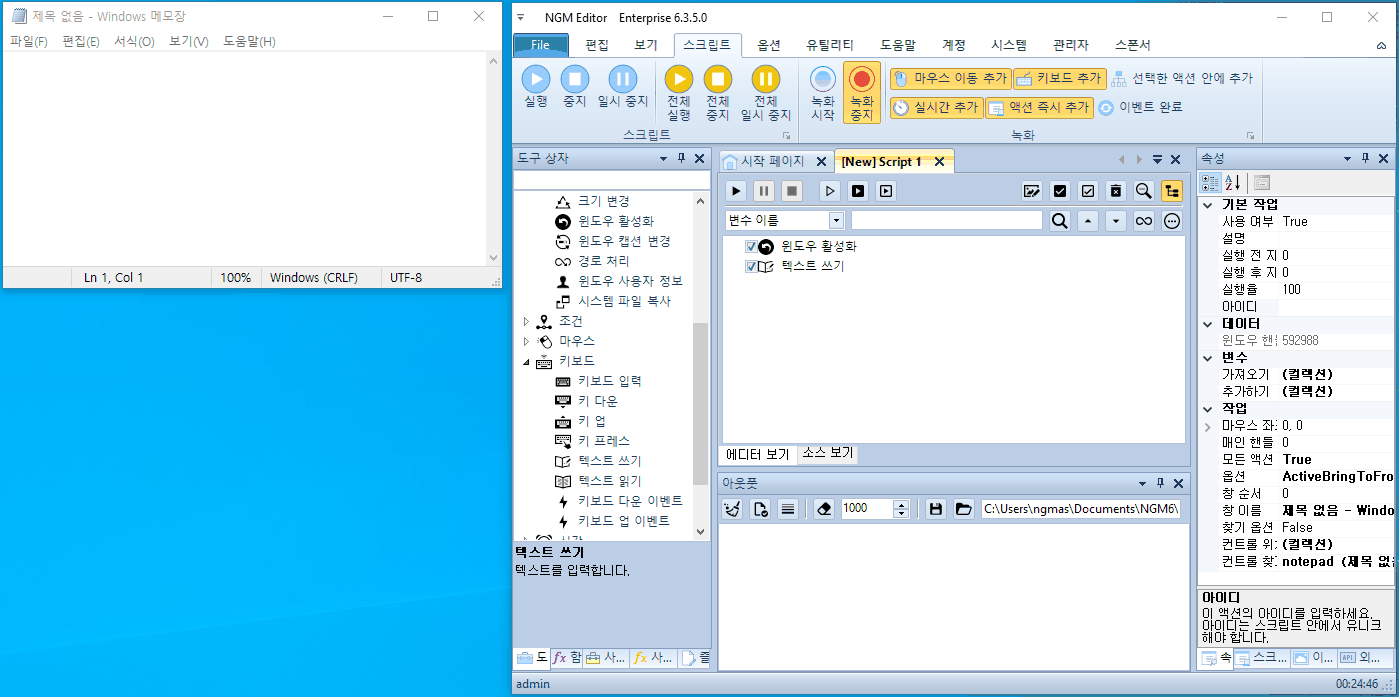Click the eraser icon in 아웃풋 panel
1399x697 pixels.
tap(824, 509)
